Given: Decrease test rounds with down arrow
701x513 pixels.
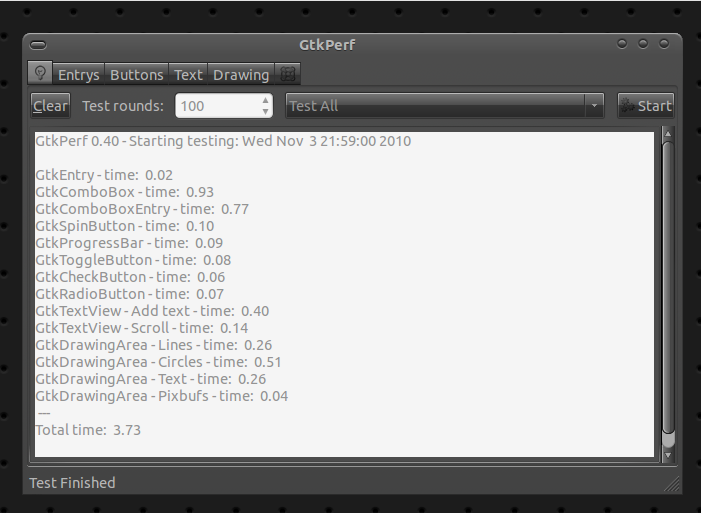Looking at the screenshot, I should [x=266, y=112].
